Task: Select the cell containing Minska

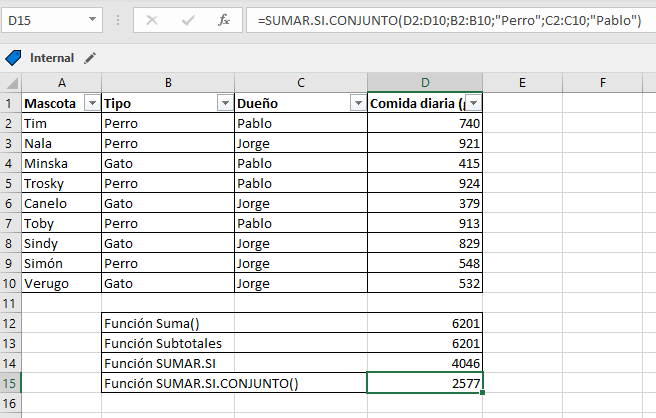Action: click(x=62, y=163)
